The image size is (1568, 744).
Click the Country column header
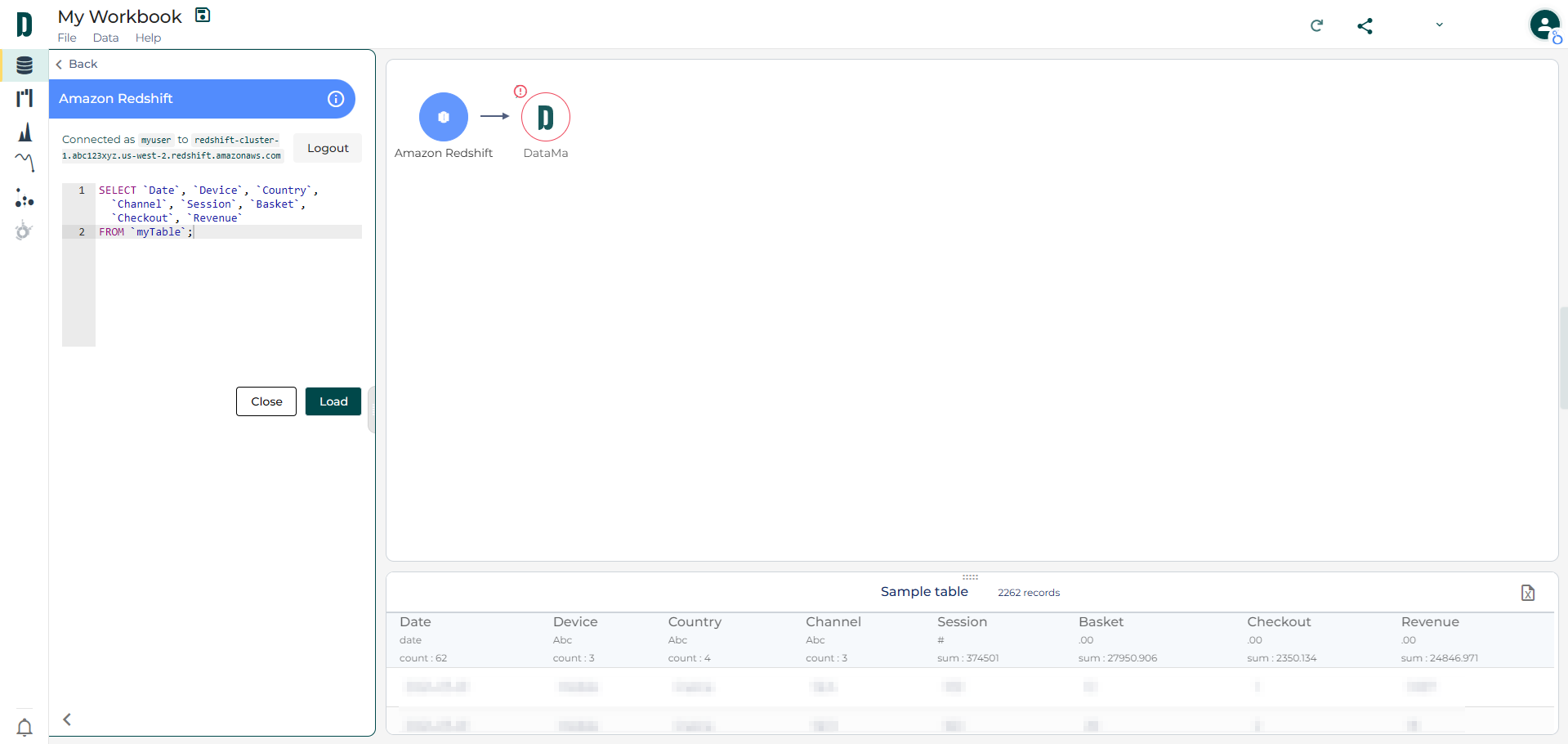click(695, 622)
